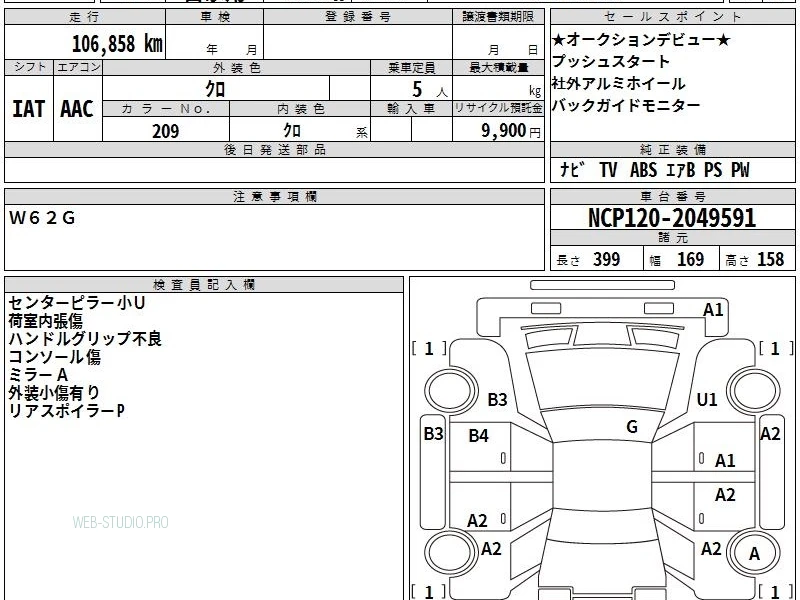Click the 純正装備 section header

click(672, 149)
